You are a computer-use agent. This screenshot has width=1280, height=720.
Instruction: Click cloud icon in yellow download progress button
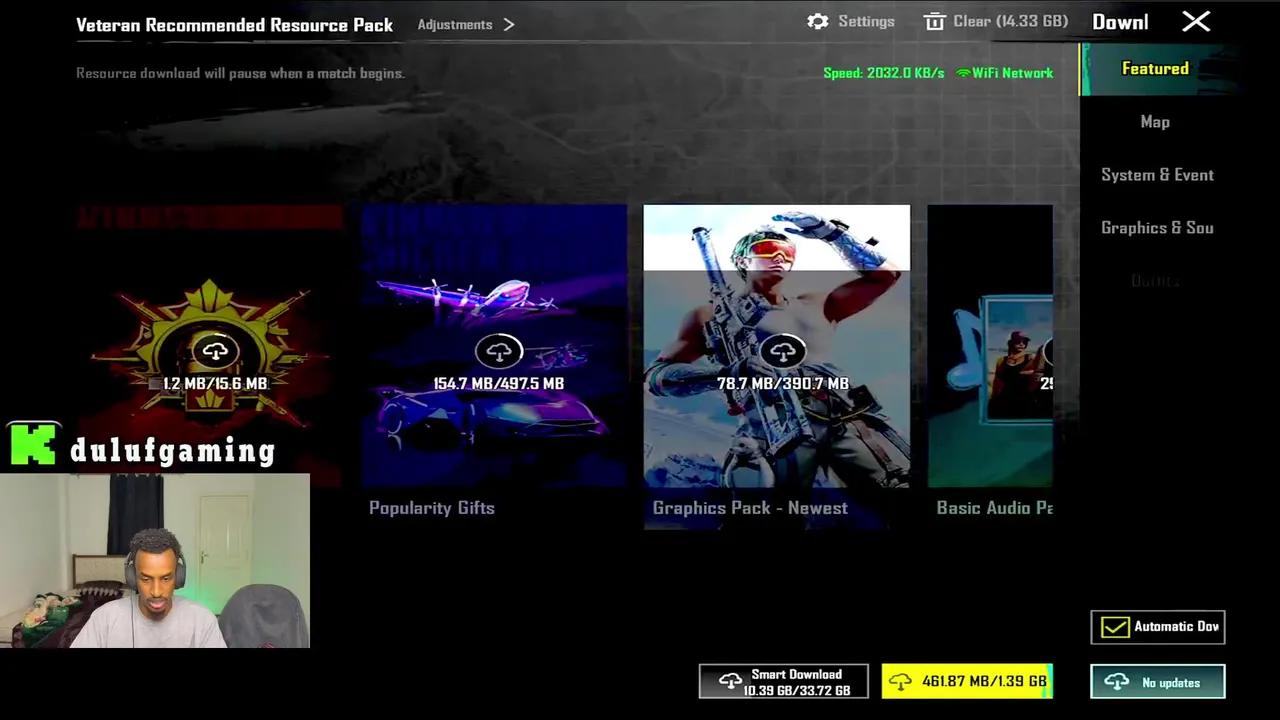click(900, 682)
